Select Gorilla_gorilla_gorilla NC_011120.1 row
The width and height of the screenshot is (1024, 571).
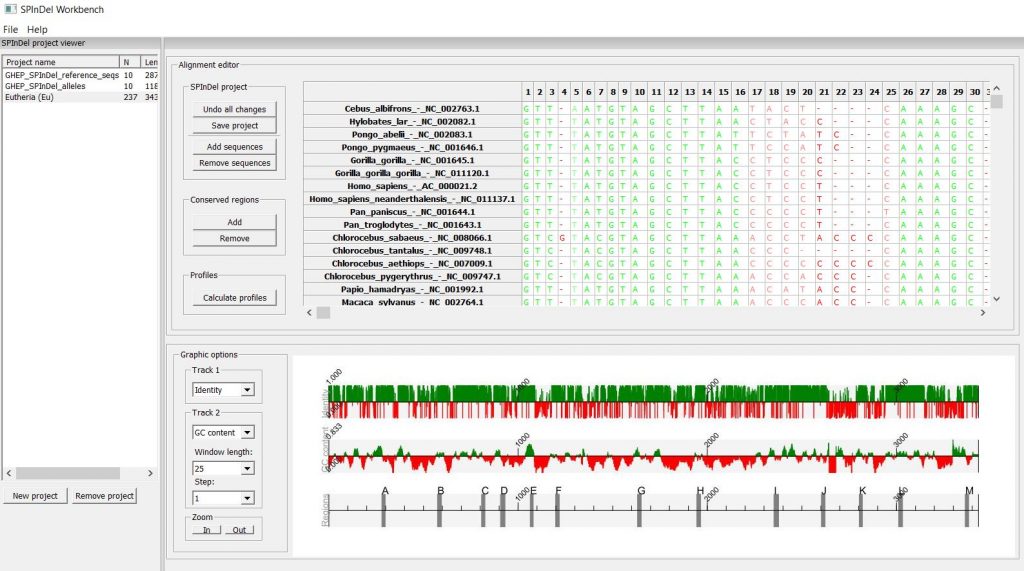pos(412,173)
